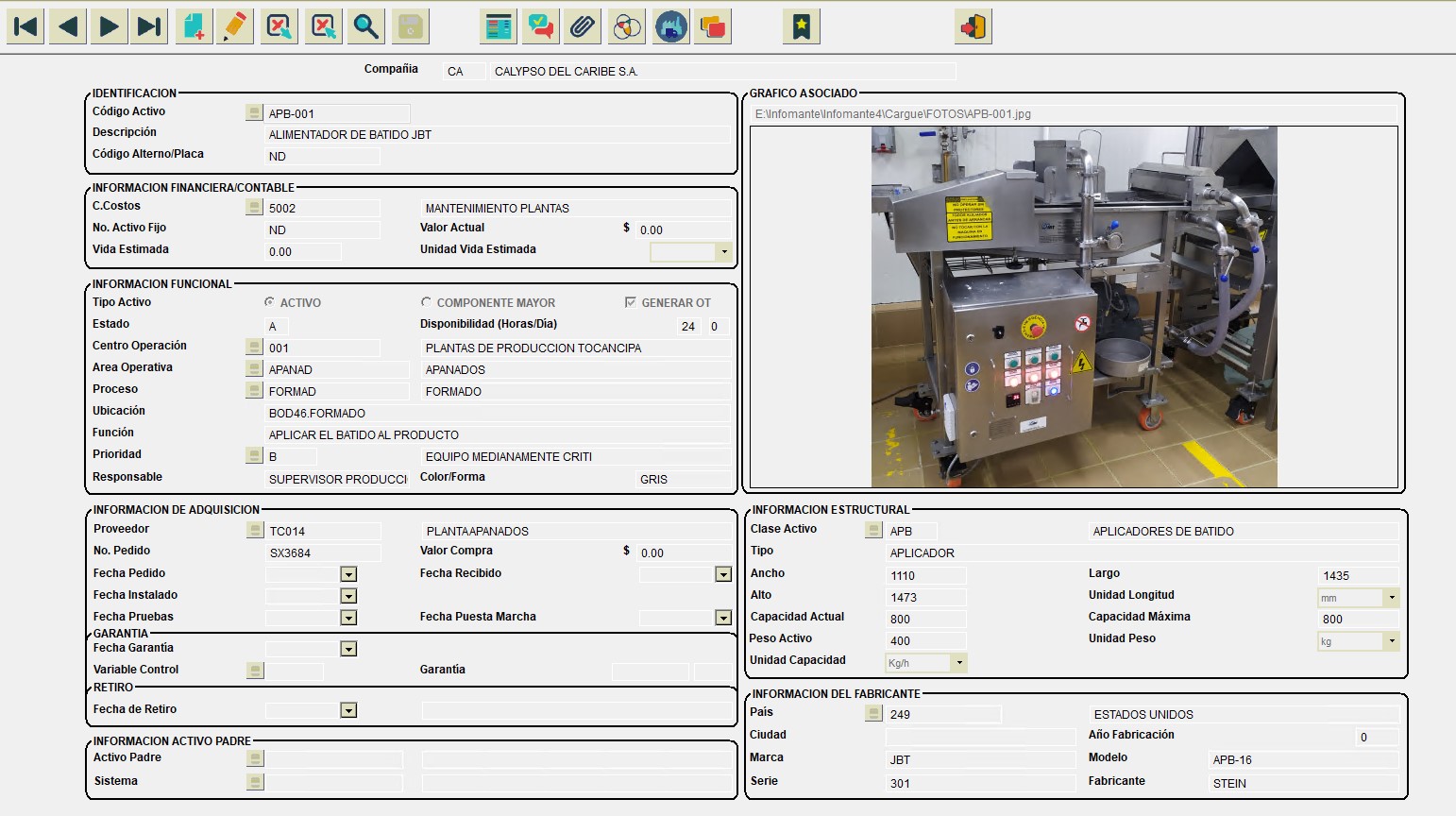The width and height of the screenshot is (1456, 816).
Task: Select the COMPONENTE MAYOR radio button
Action: coord(425,302)
